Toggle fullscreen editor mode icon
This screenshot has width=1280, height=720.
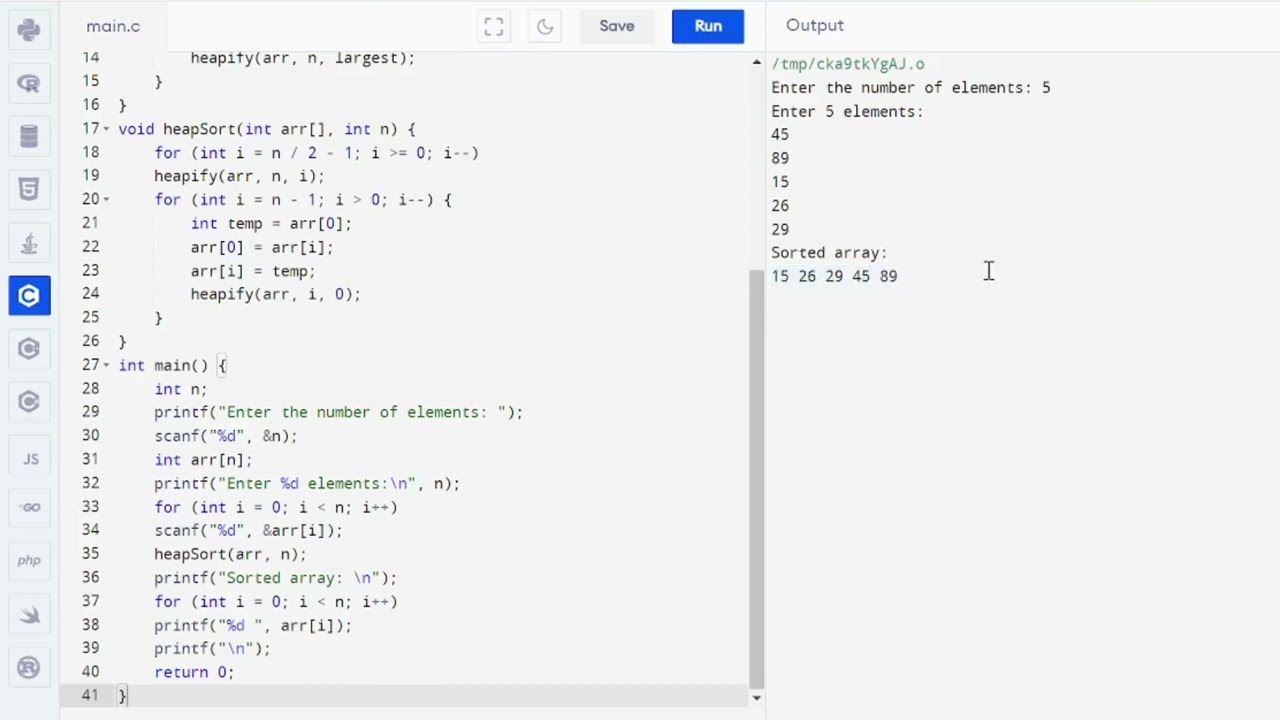click(x=494, y=27)
